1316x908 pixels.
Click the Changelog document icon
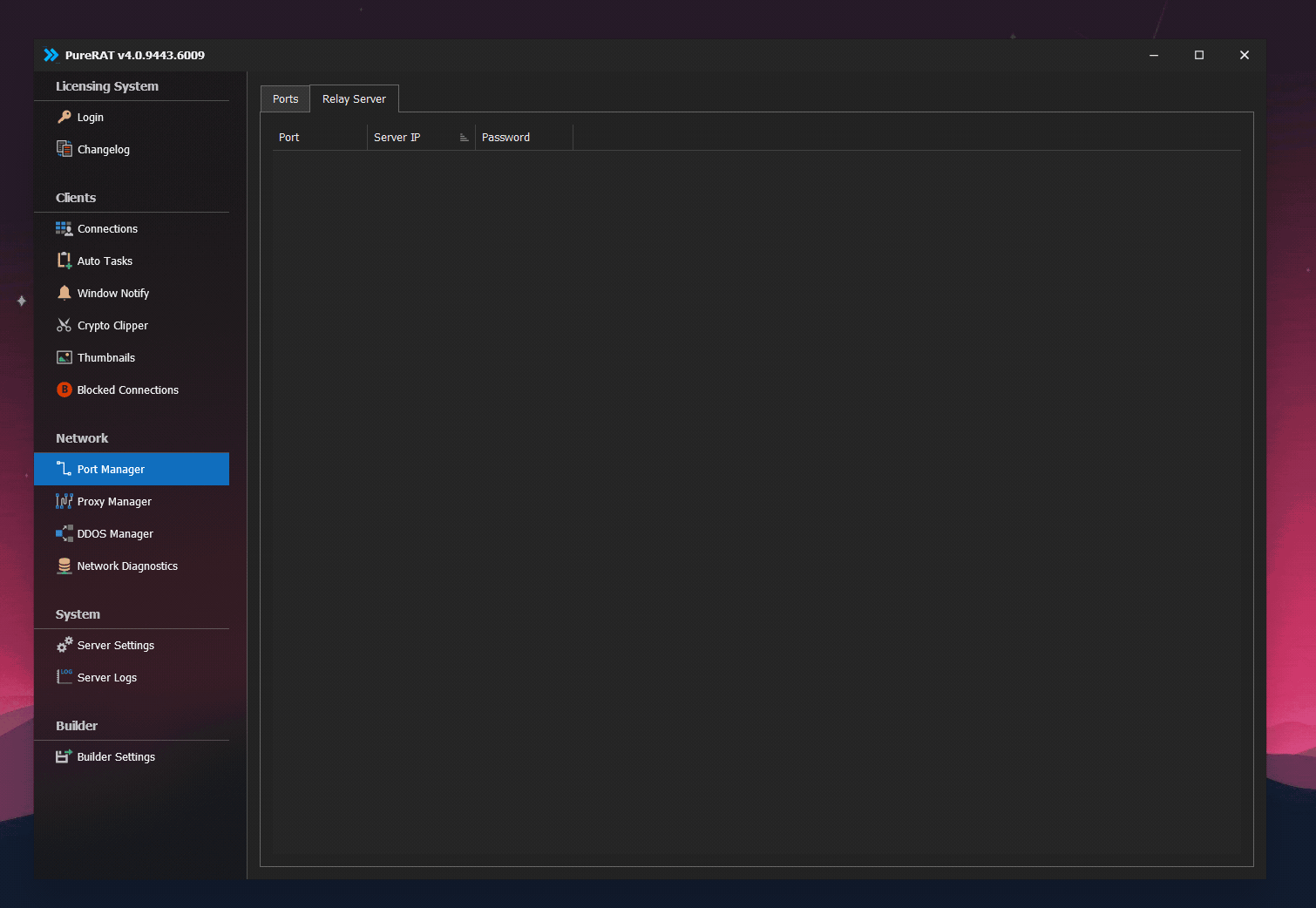coord(64,149)
